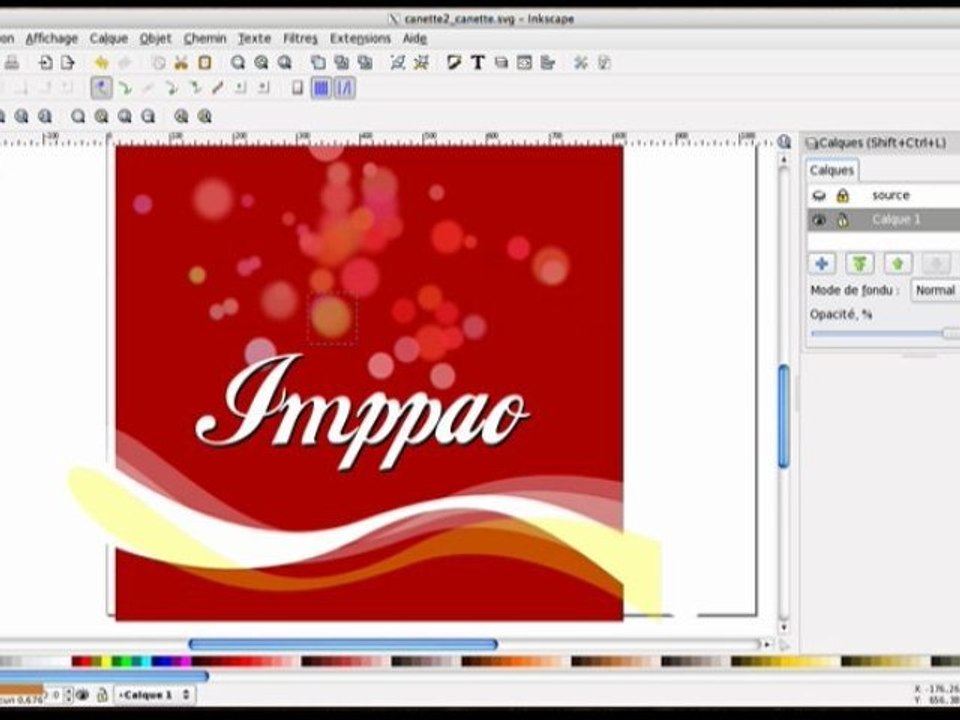This screenshot has width=960, height=720.
Task: Open the Filtres menu
Action: (300, 39)
